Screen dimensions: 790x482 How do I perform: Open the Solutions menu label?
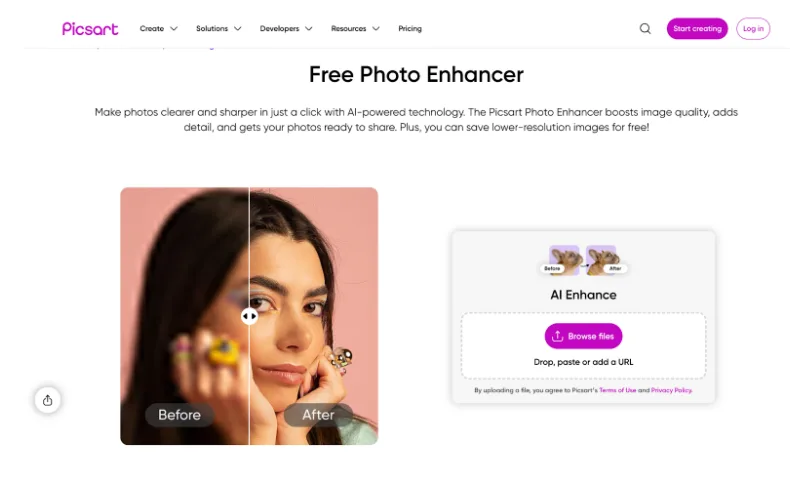(212, 29)
